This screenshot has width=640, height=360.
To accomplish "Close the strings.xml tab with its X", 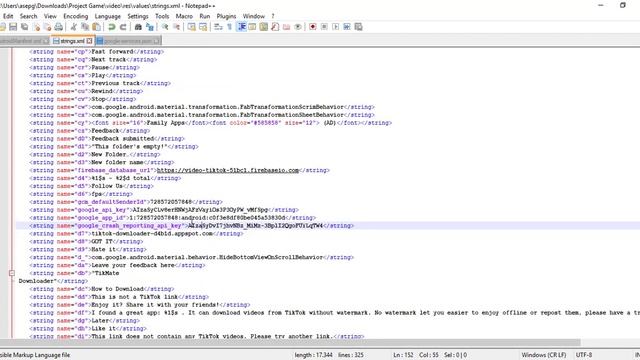I will (89, 41).
